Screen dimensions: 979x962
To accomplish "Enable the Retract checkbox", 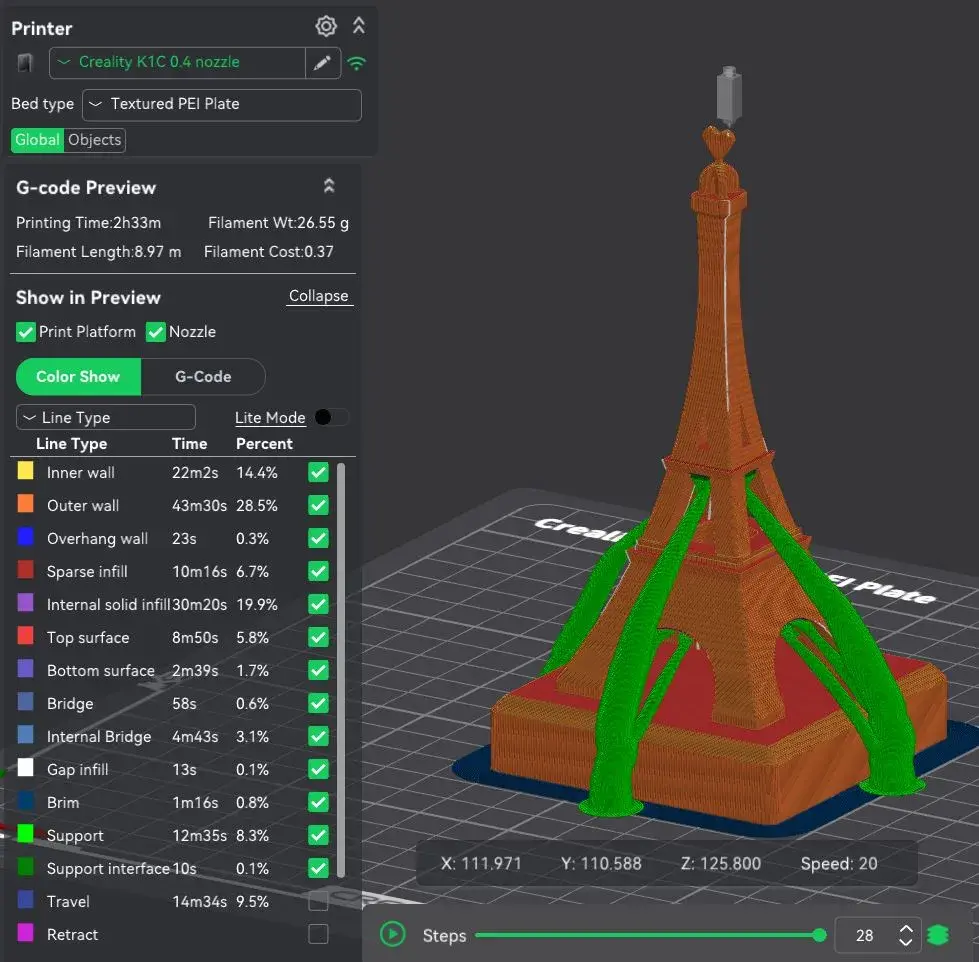I will [x=318, y=935].
